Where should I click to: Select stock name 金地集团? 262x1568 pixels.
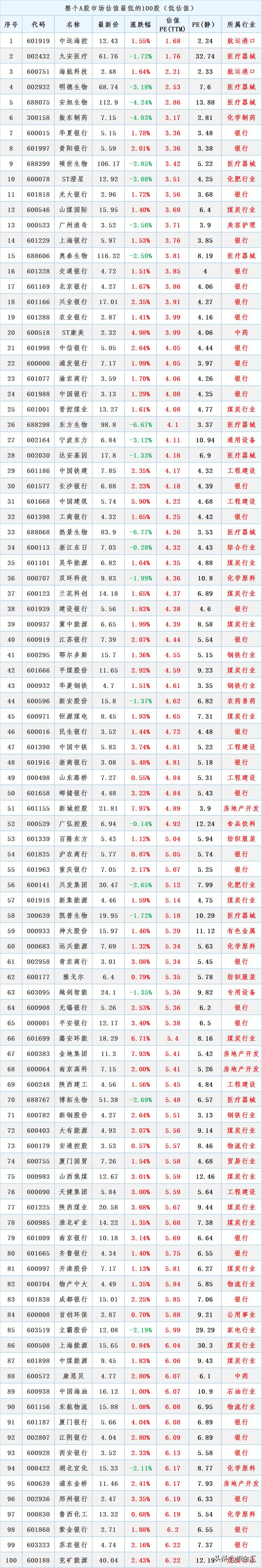point(73,1053)
